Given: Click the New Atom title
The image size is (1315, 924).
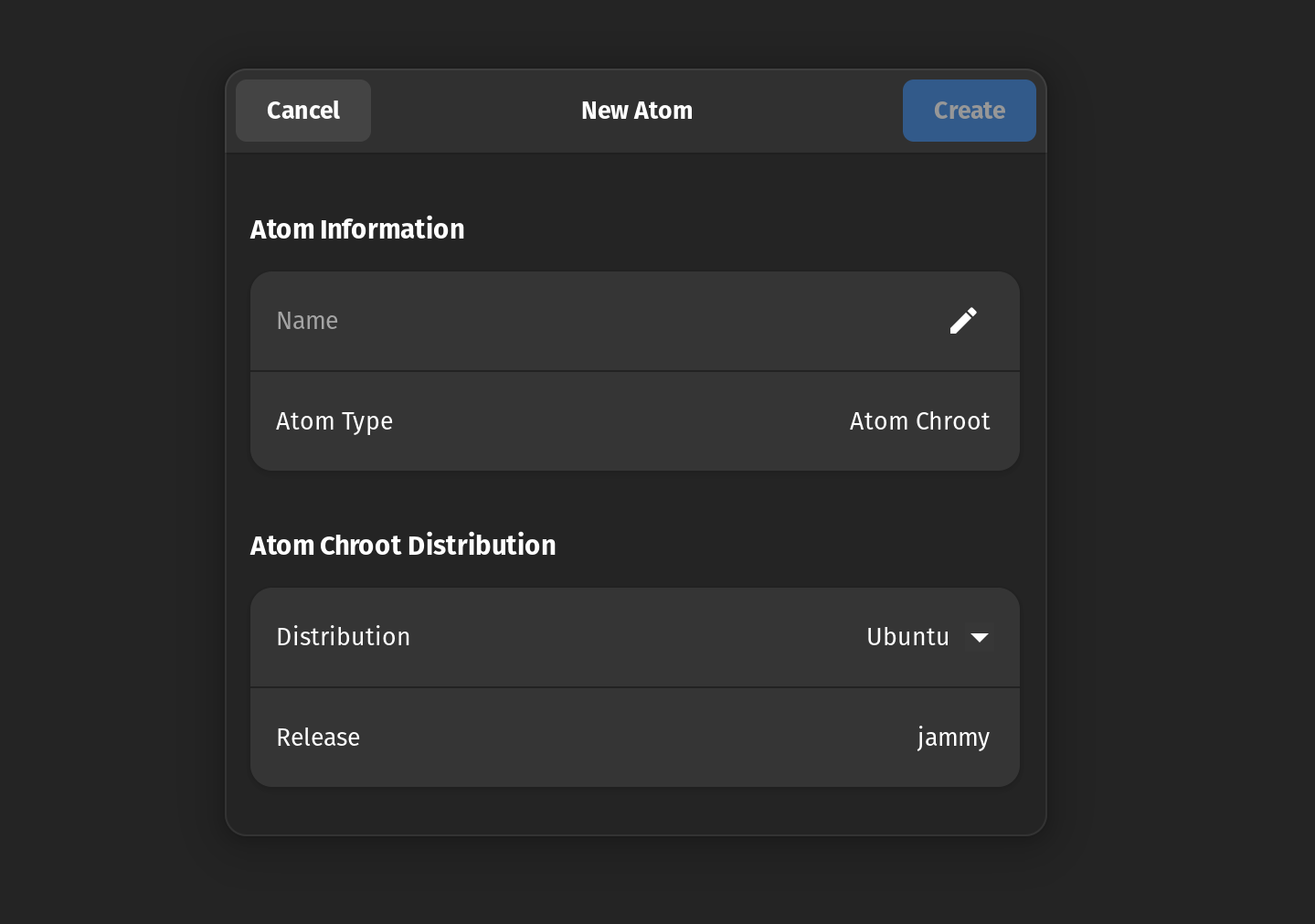Looking at the screenshot, I should 636,110.
